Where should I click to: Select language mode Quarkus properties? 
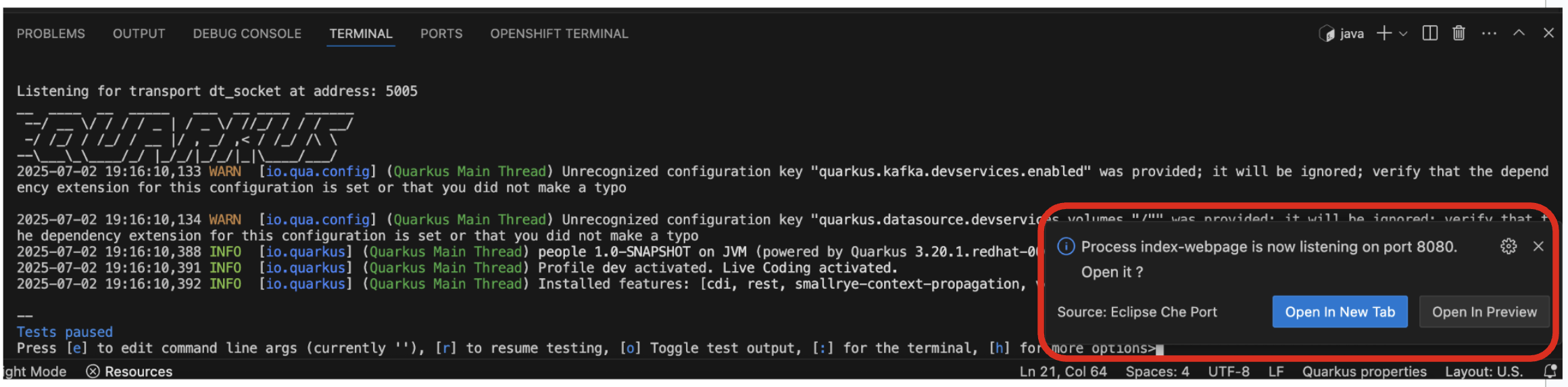[x=1364, y=371]
